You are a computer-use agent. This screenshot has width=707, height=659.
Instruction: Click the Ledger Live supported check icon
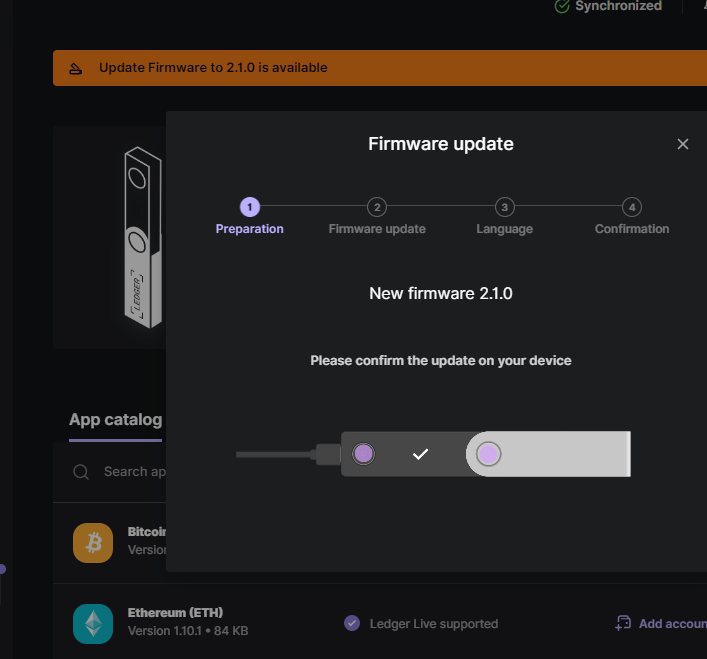tap(352, 623)
